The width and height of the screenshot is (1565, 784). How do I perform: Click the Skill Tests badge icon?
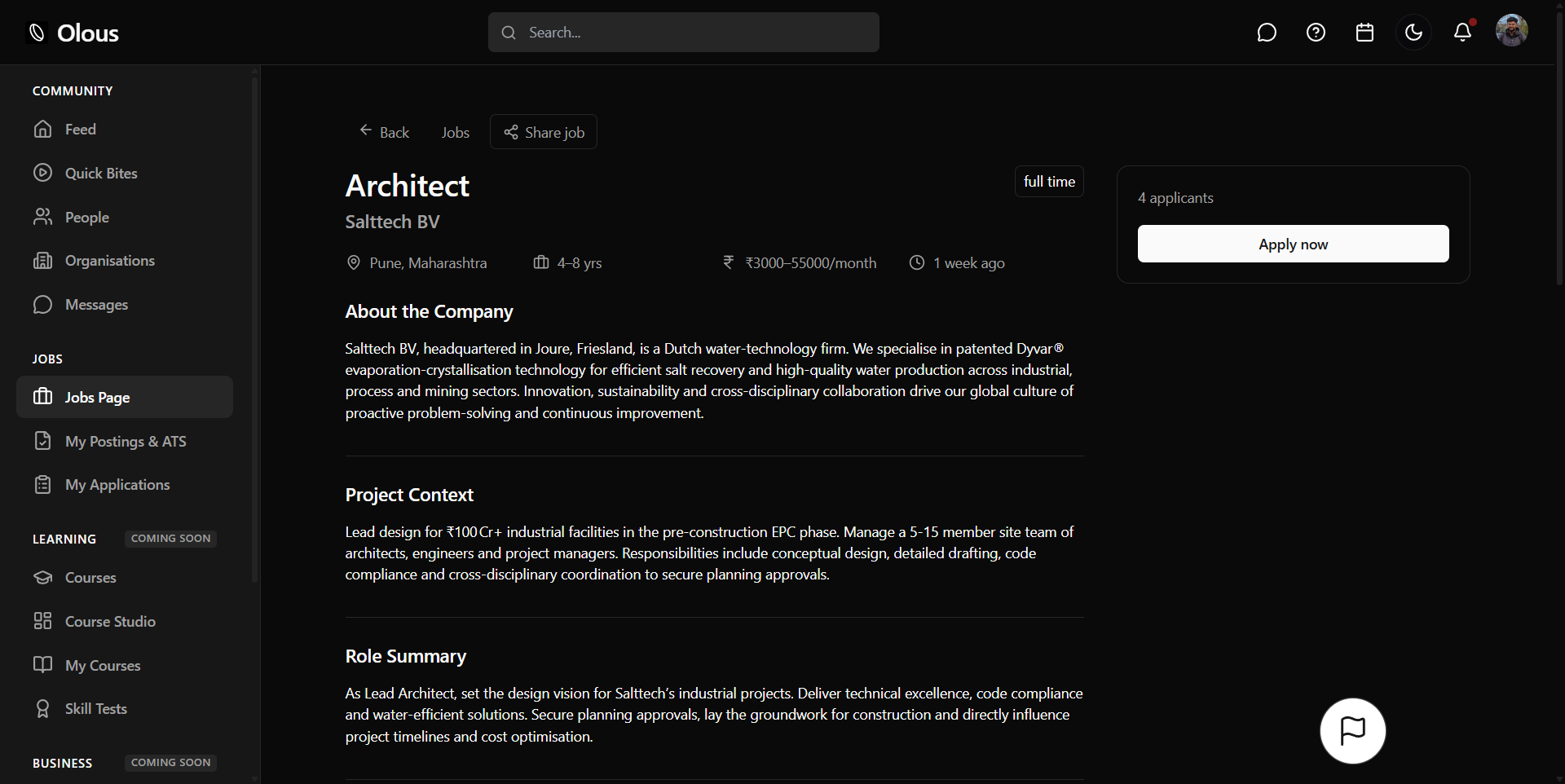point(42,709)
